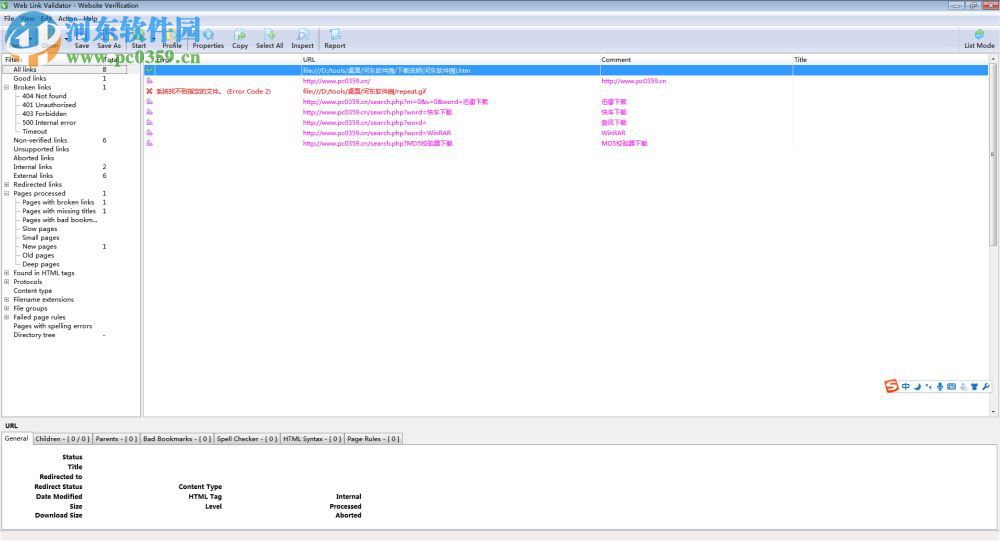Select the 403 Forbidden filter
The height and width of the screenshot is (541, 1000).
[x=44, y=114]
